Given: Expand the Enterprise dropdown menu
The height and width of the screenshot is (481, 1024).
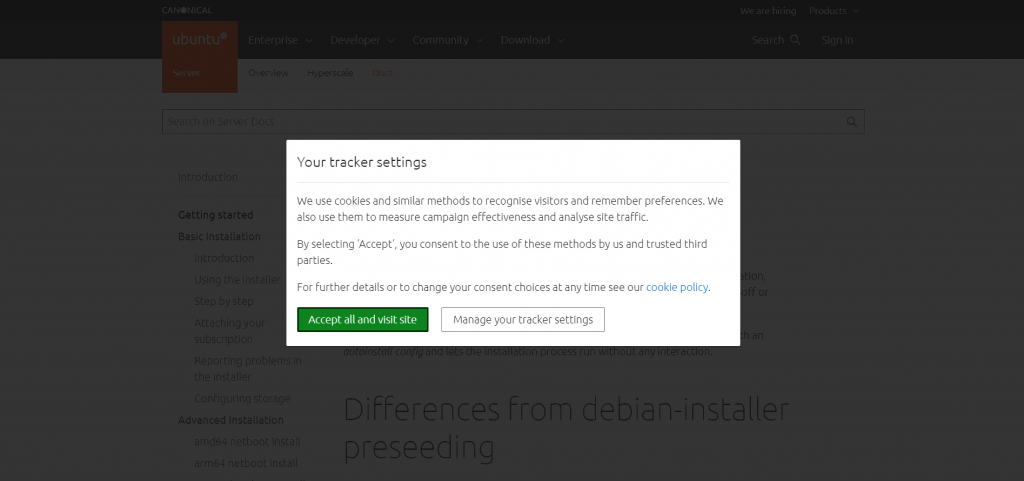Looking at the screenshot, I should pos(280,40).
